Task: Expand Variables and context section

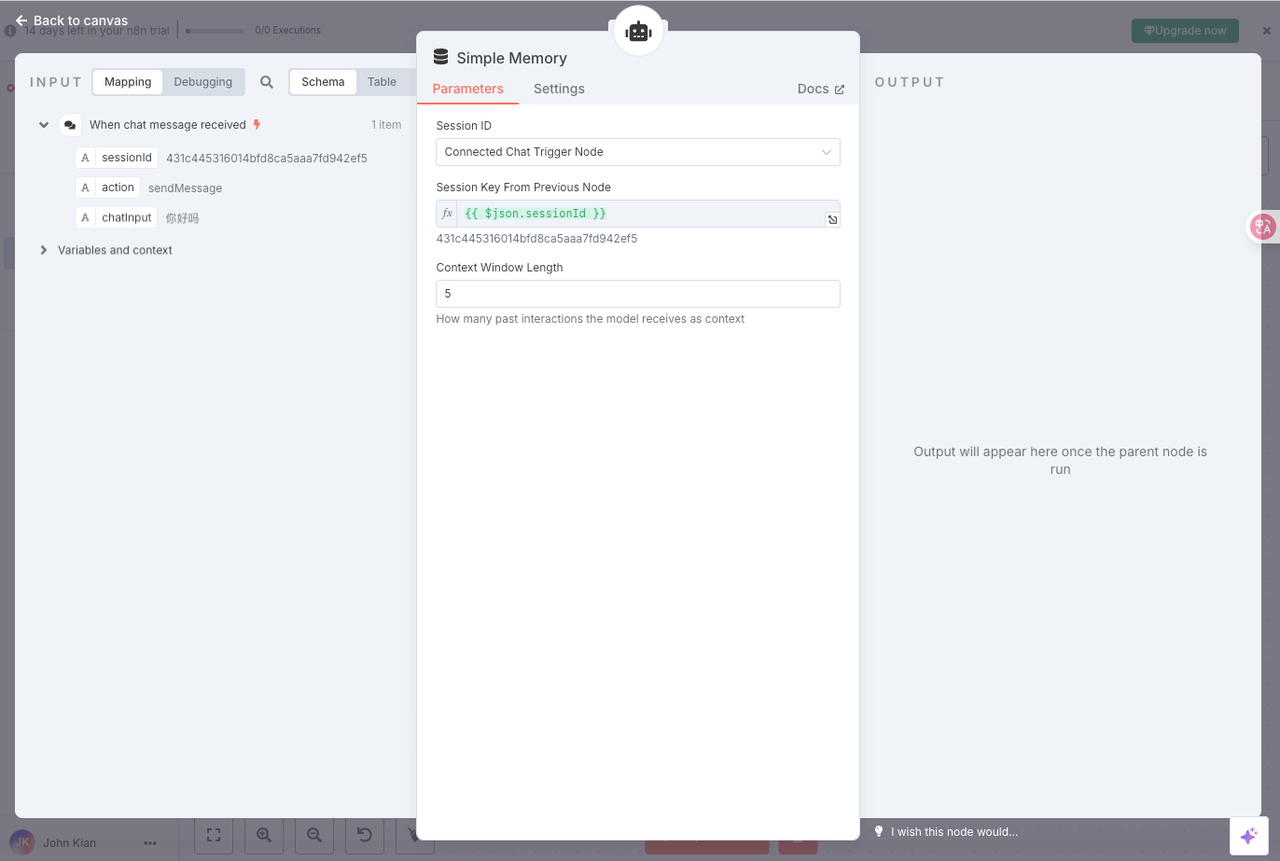Action: [x=44, y=250]
